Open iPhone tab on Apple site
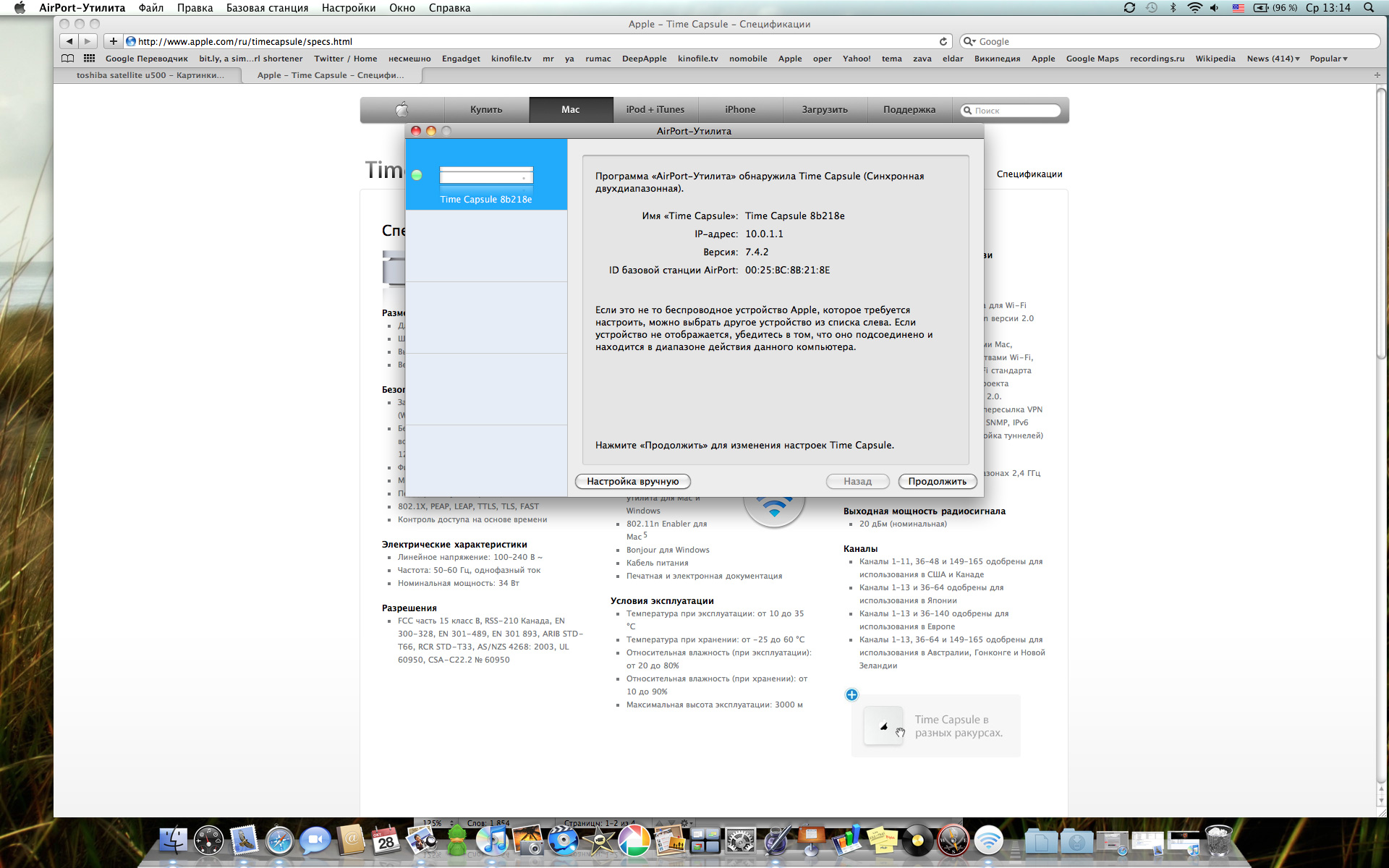This screenshot has height=868, width=1389. 740,110
